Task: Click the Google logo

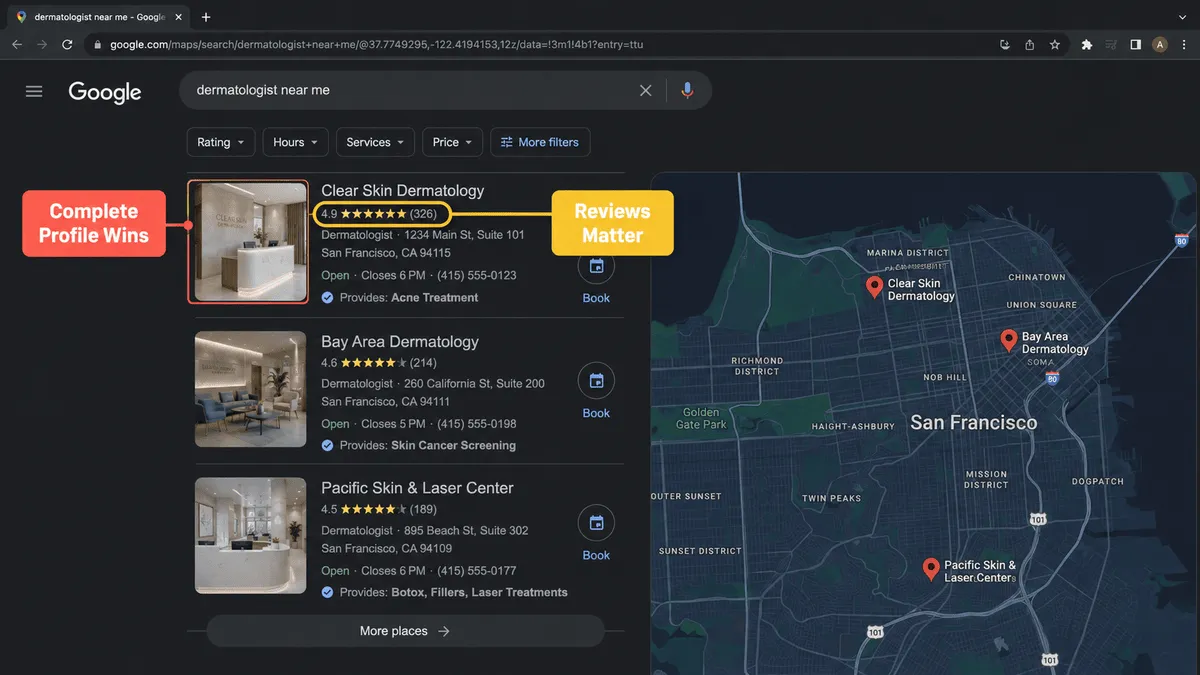Action: [x=105, y=92]
